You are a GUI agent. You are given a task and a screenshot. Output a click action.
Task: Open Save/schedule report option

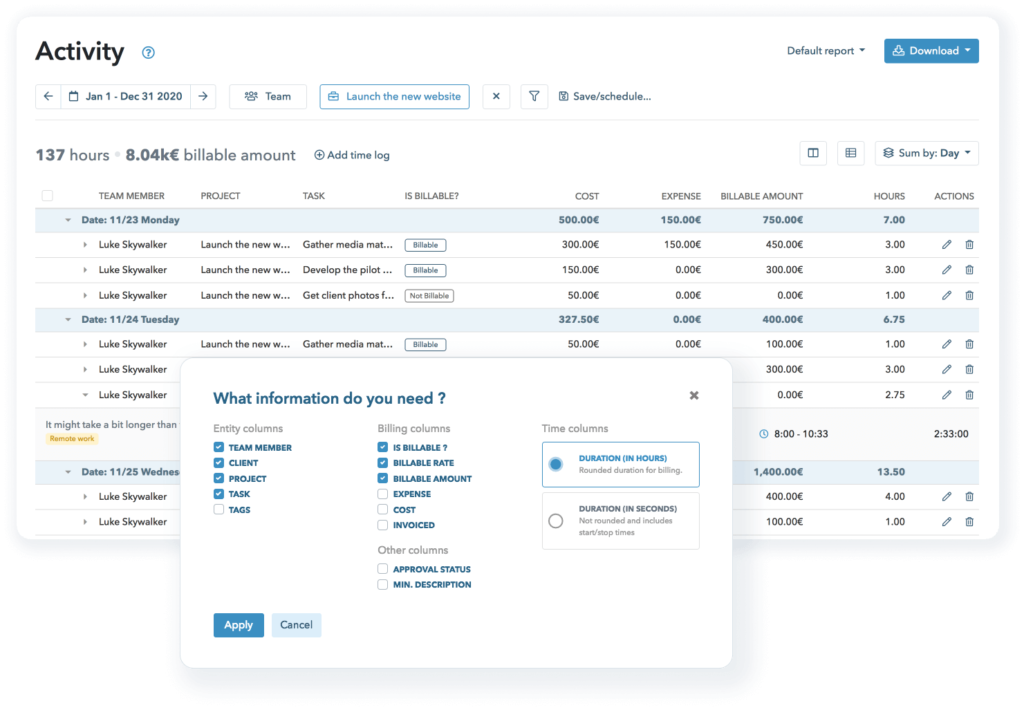[605, 97]
